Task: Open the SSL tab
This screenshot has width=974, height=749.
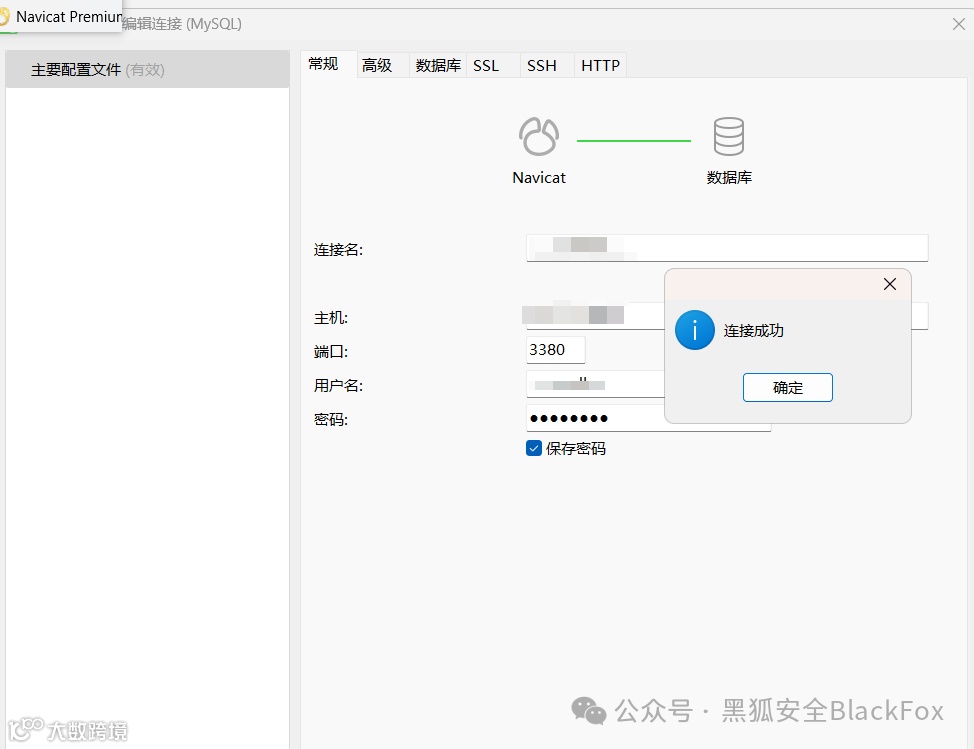Action: 493,65
